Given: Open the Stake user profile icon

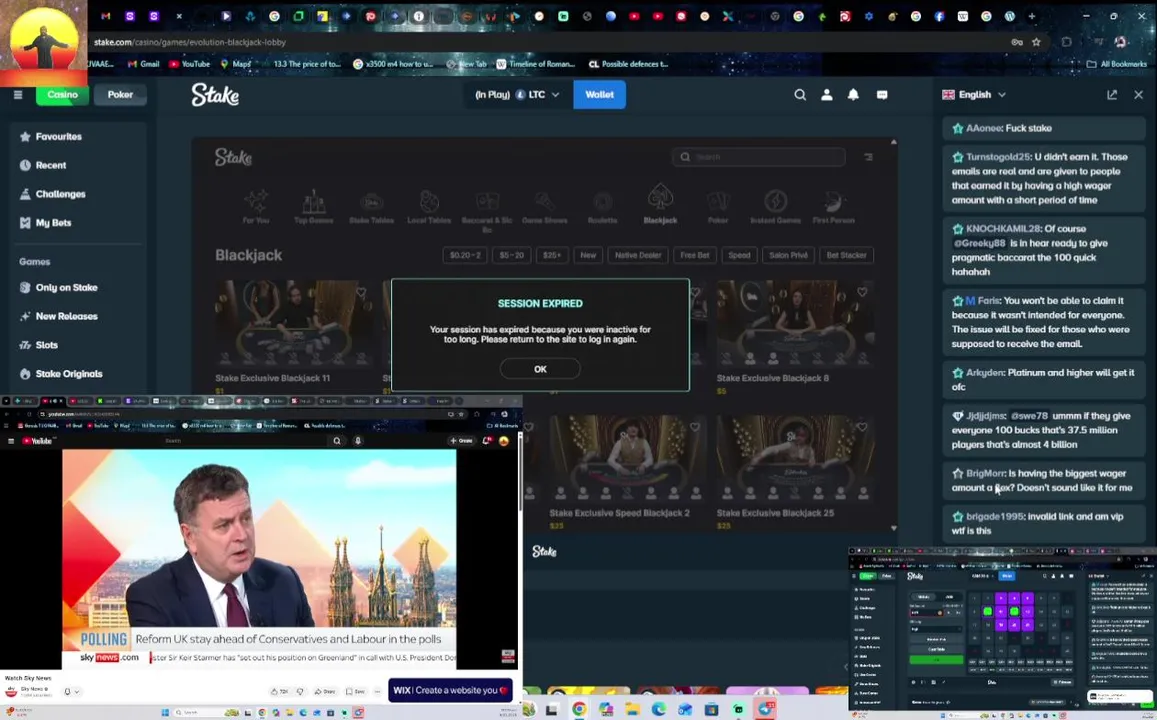Looking at the screenshot, I should coord(826,94).
